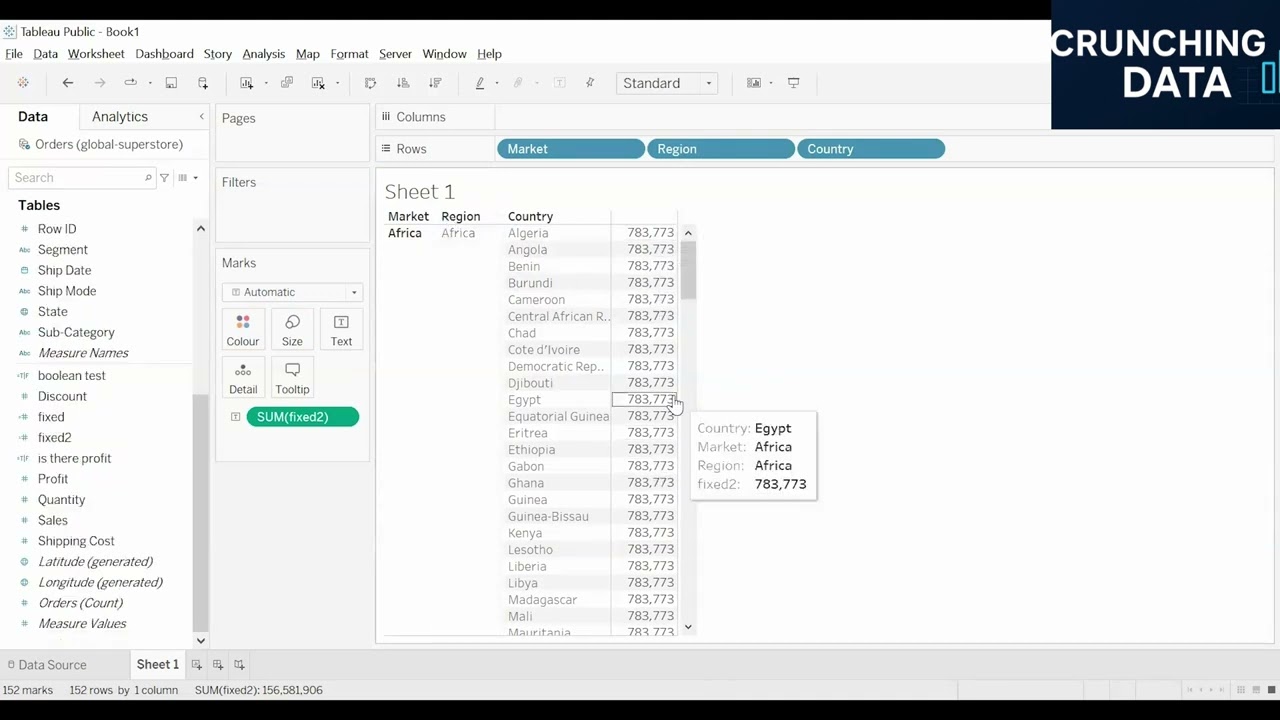Image resolution: width=1280 pixels, height=720 pixels.
Task: Click the Market pill on Rows shelf
Action: coord(571,149)
